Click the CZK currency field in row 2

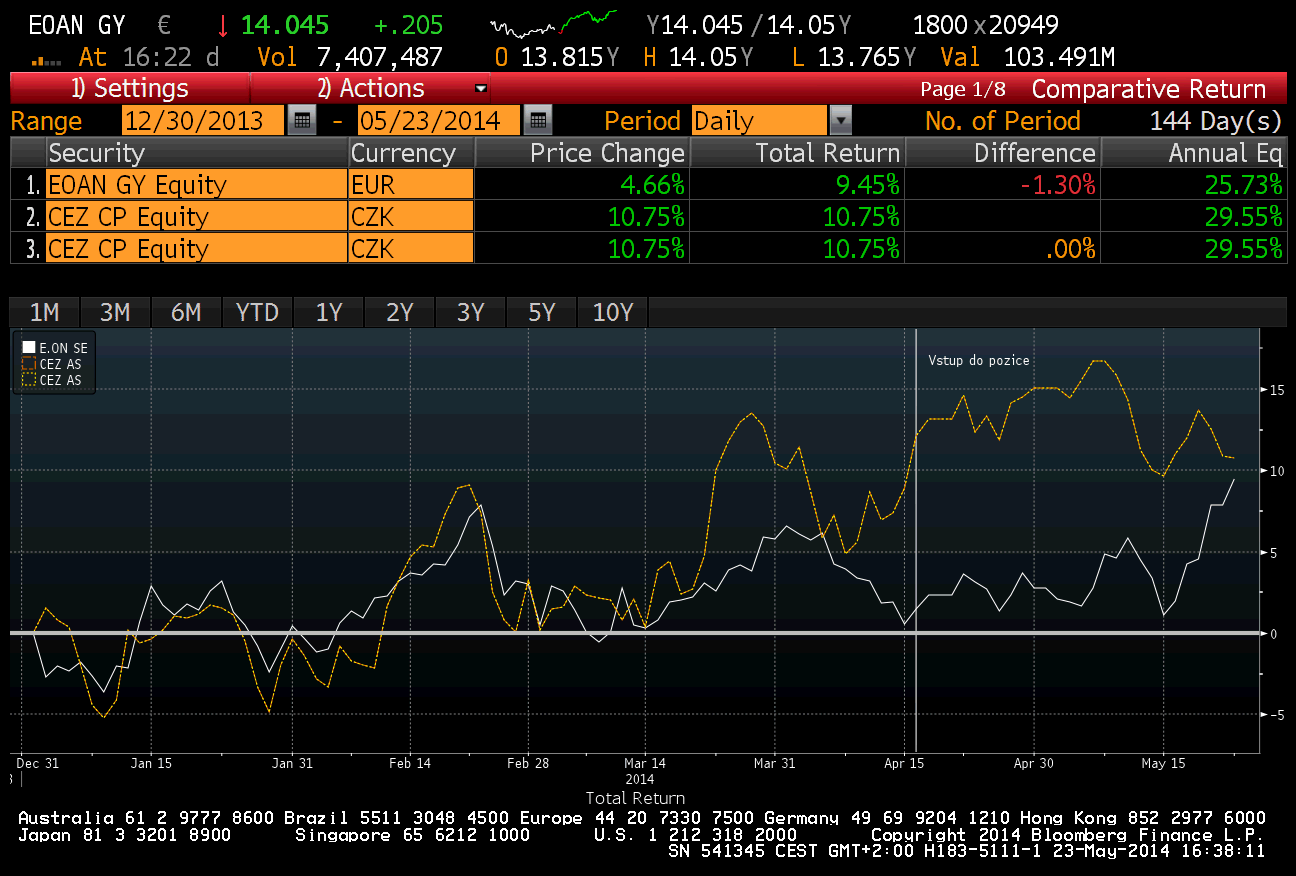click(411, 216)
